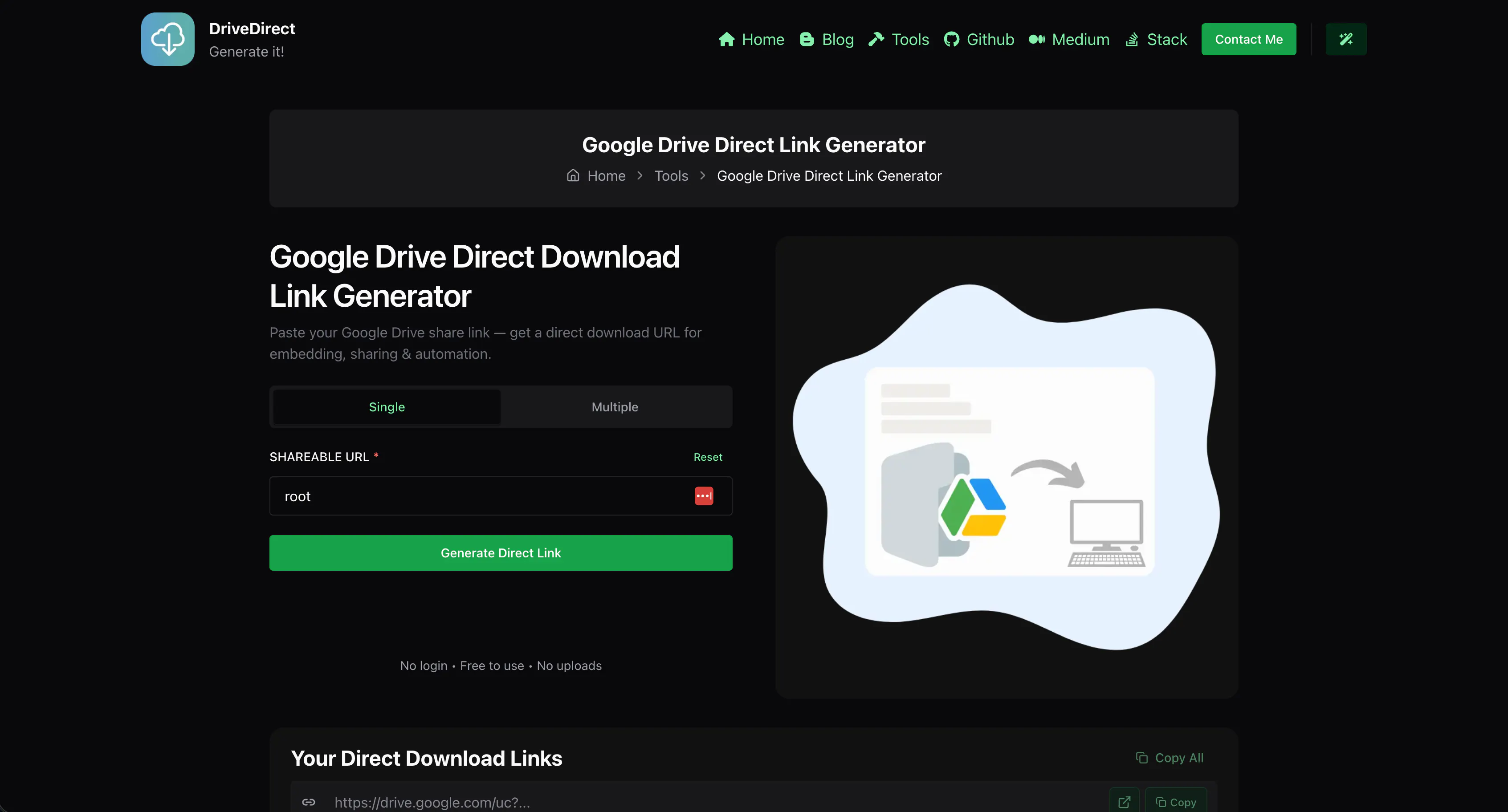Click the 'Generate it!' tagline
This screenshot has width=1508, height=812.
pos(246,52)
